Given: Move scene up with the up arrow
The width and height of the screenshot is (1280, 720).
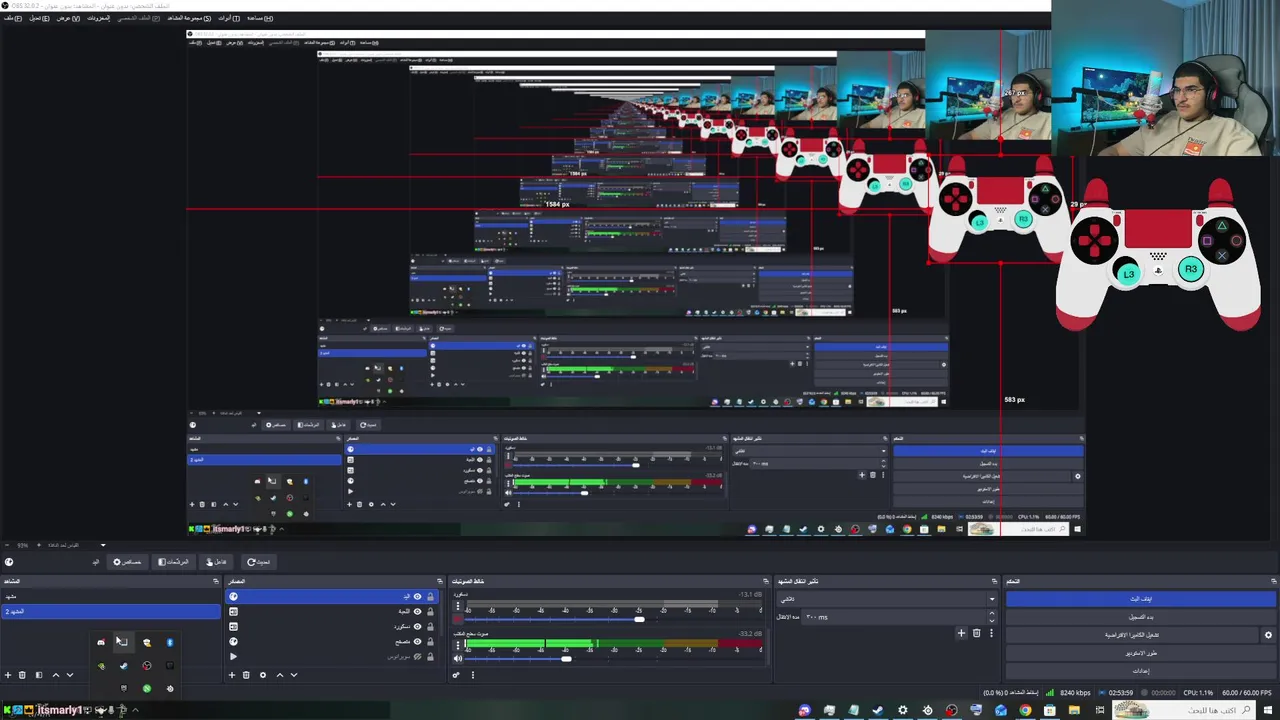Looking at the screenshot, I should click(x=55, y=675).
